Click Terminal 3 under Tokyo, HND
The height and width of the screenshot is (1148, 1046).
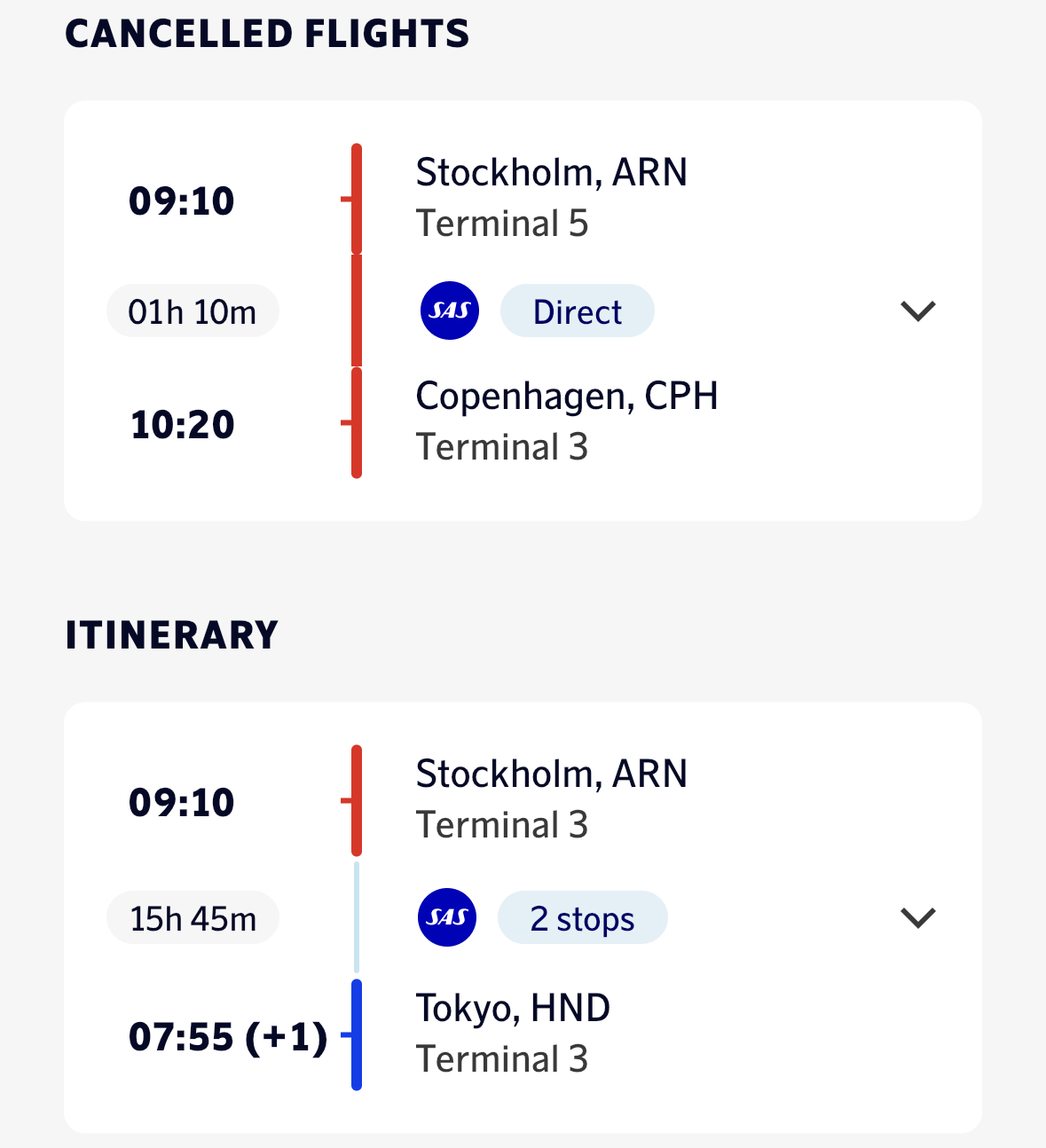coord(502,1059)
